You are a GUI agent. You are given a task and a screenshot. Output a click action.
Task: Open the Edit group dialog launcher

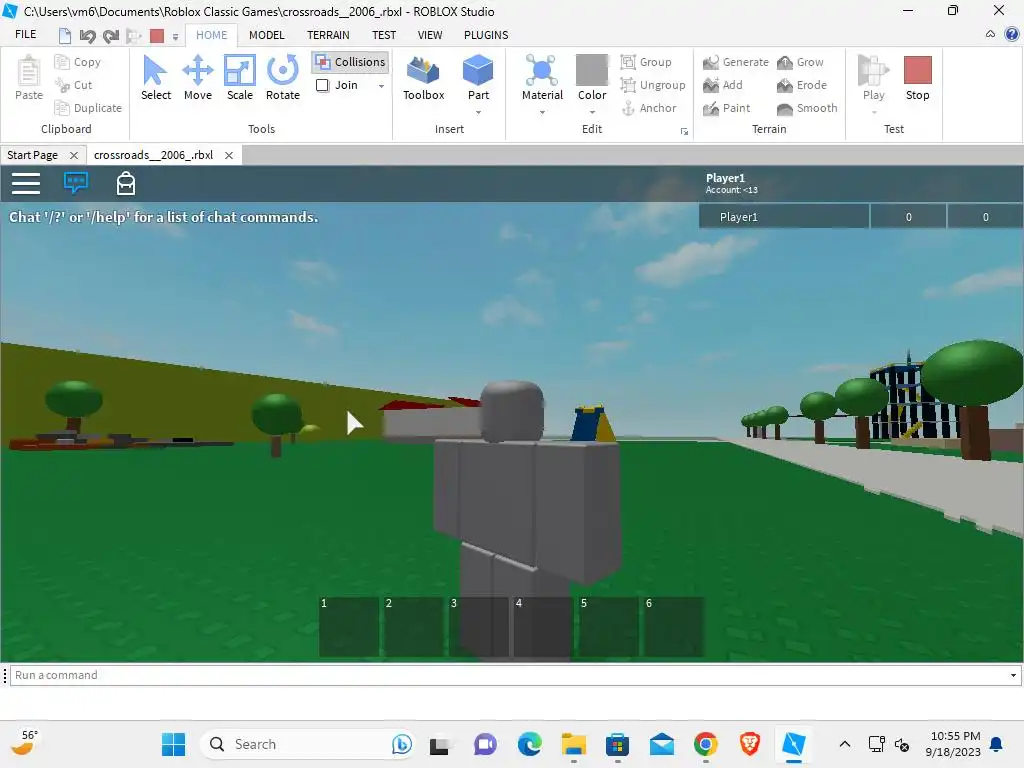coord(684,131)
